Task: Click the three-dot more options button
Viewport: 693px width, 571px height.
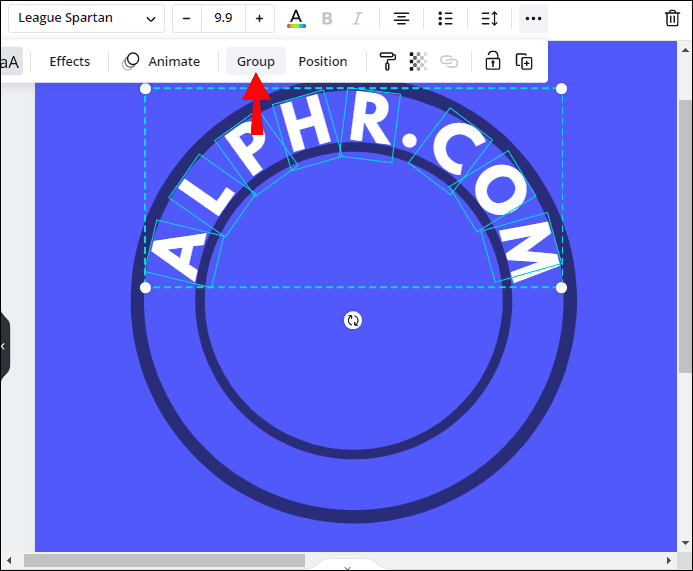Action: (533, 19)
